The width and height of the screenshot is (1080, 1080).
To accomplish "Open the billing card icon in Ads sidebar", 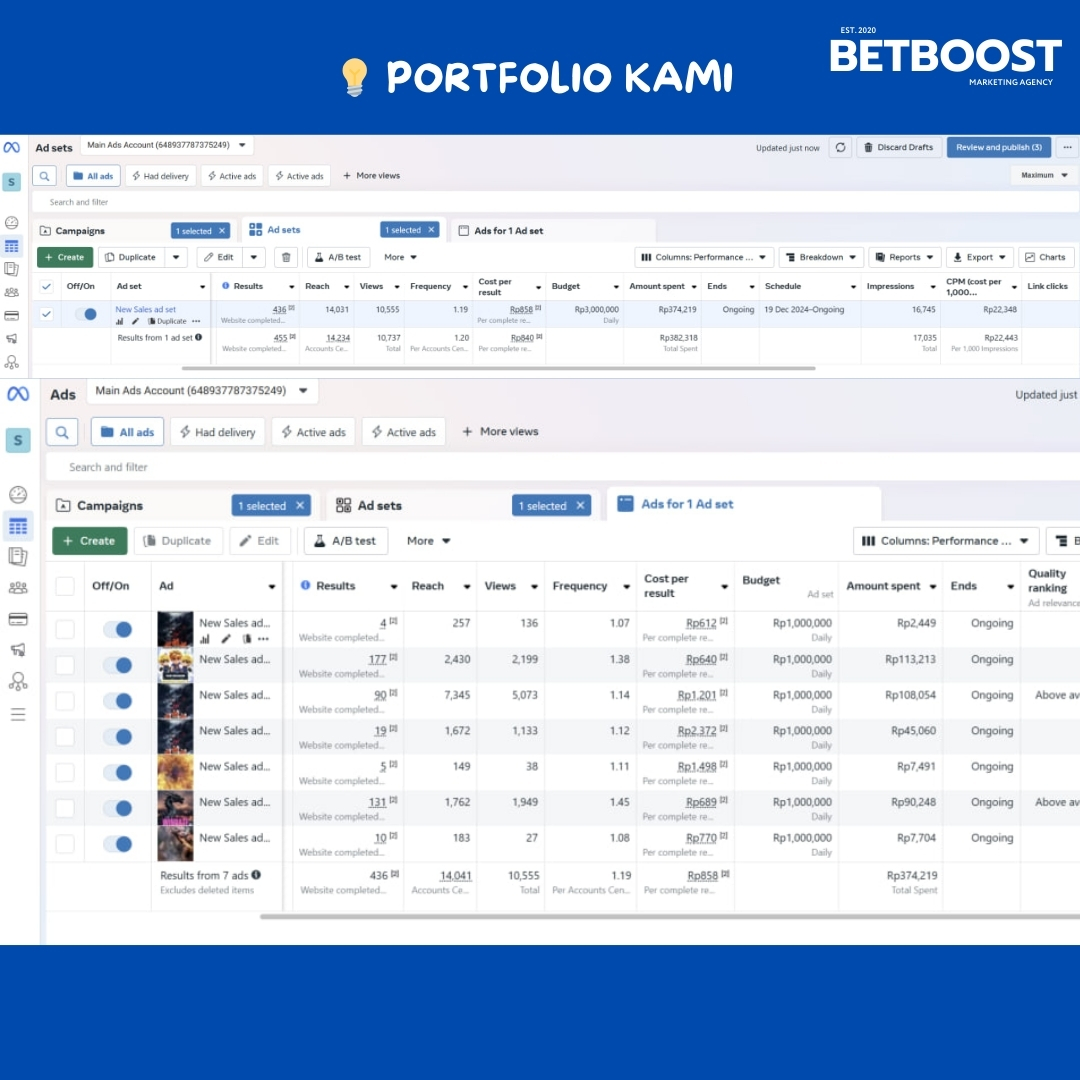I will click(18, 619).
